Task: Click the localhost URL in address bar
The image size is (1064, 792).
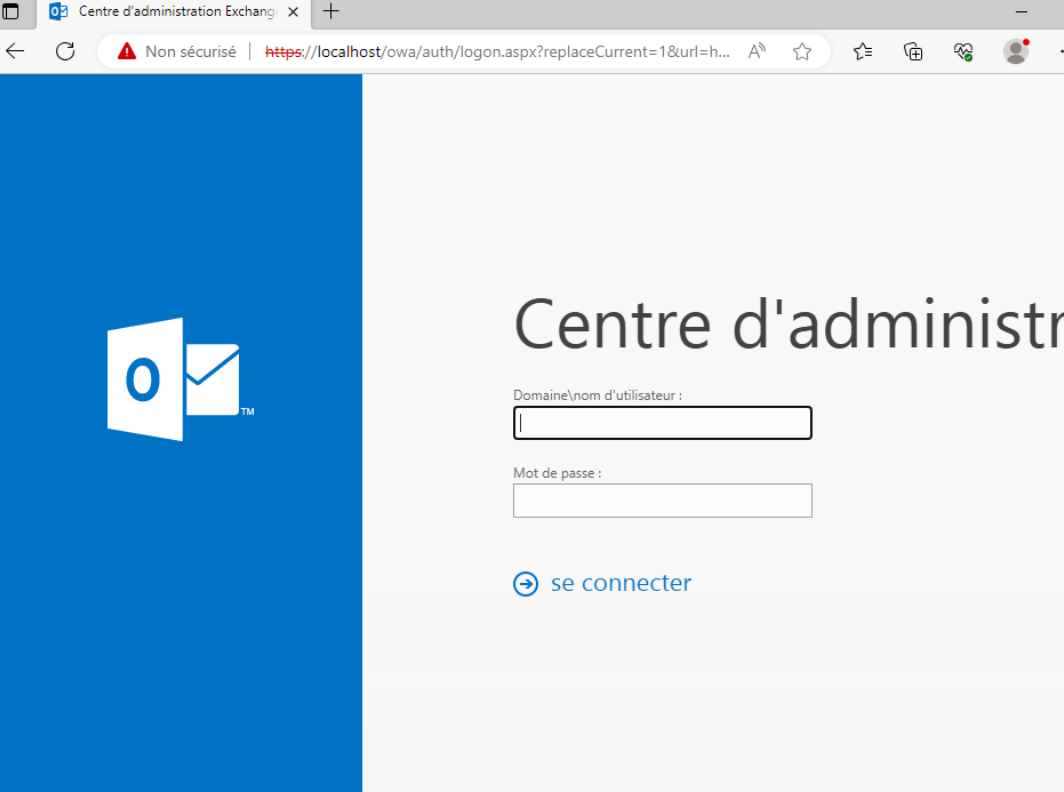Action: [497, 52]
